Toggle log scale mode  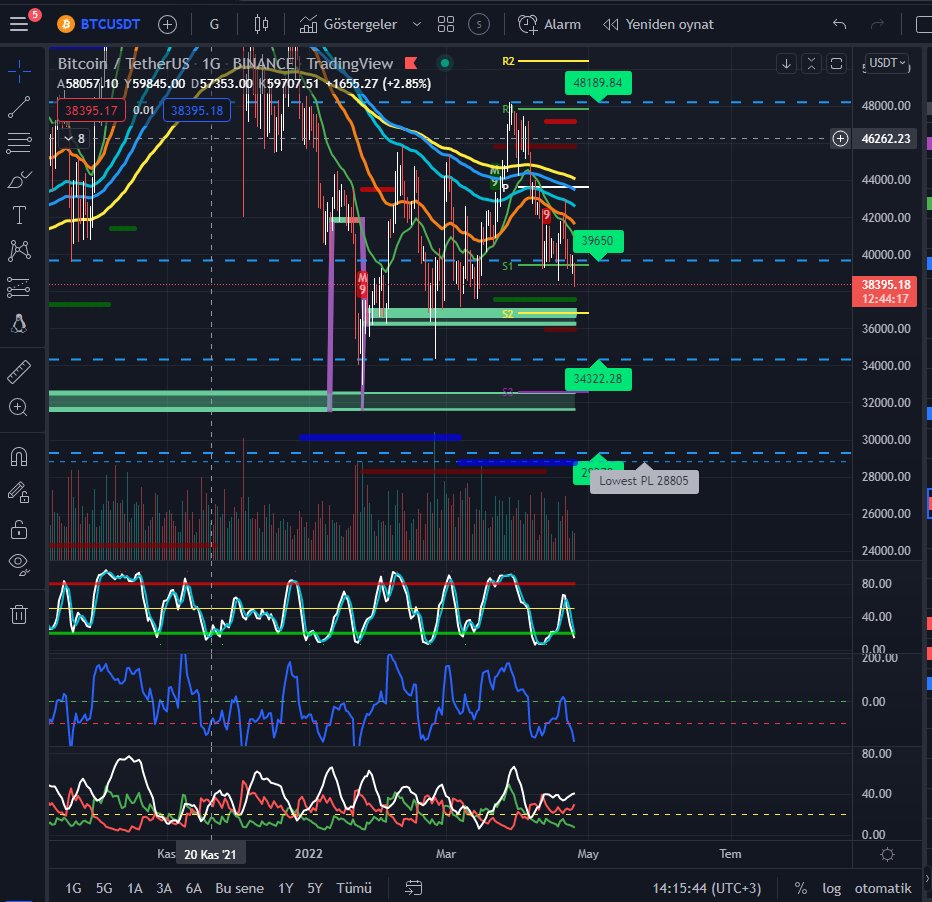point(832,888)
